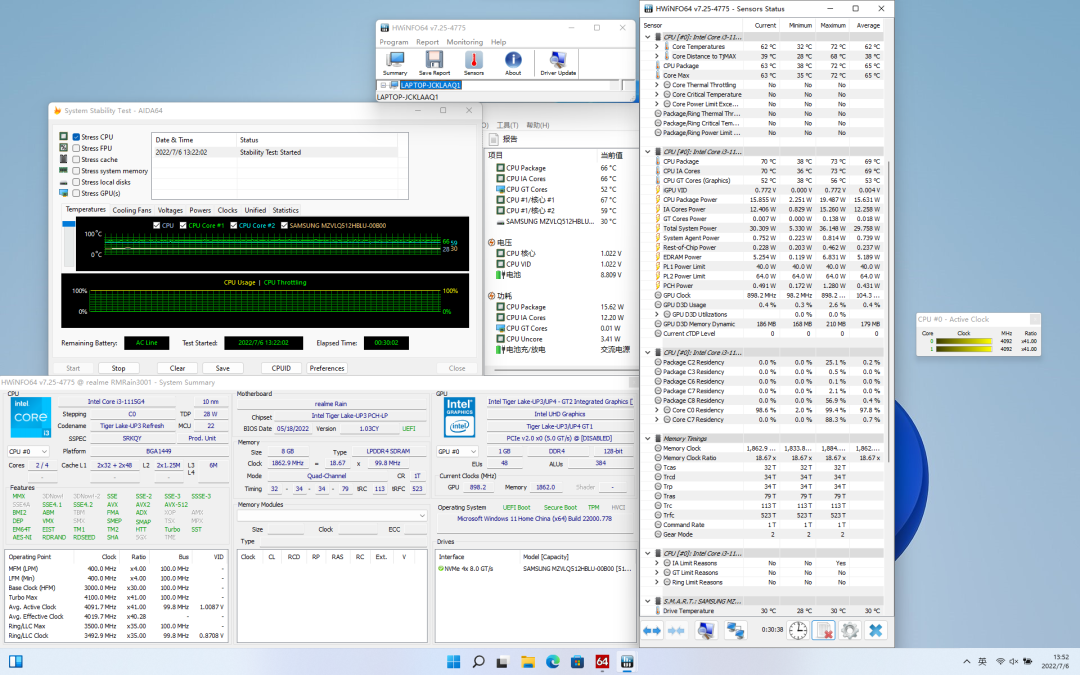Open the Monitoring menu in HWiNFO64
Screen dimensions: 1080x675
pos(464,42)
